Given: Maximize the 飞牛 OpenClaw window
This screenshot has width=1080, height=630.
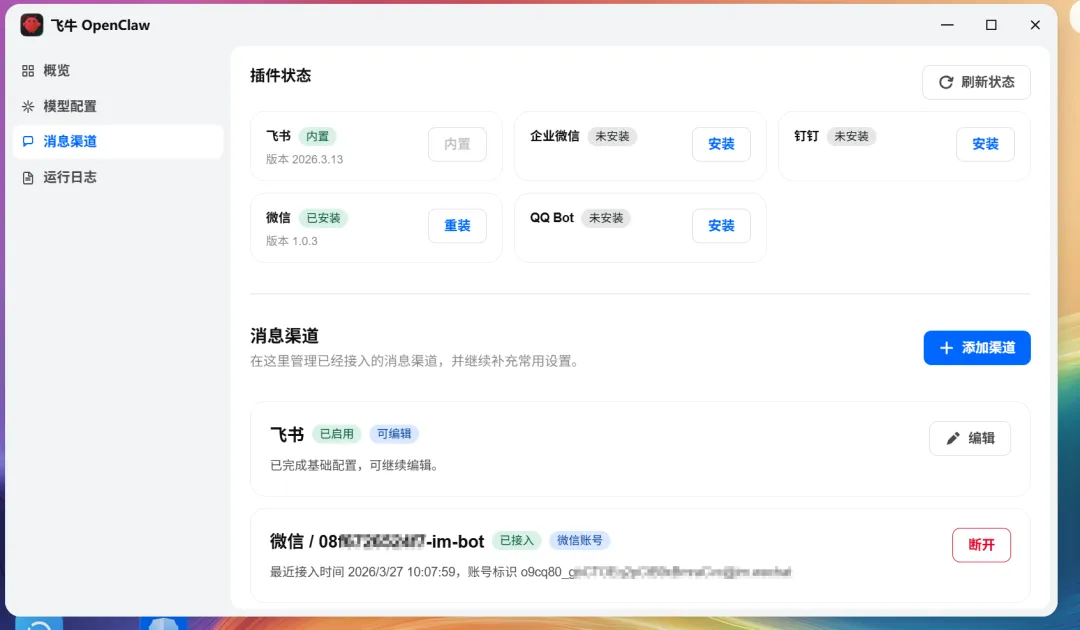Looking at the screenshot, I should (x=991, y=25).
